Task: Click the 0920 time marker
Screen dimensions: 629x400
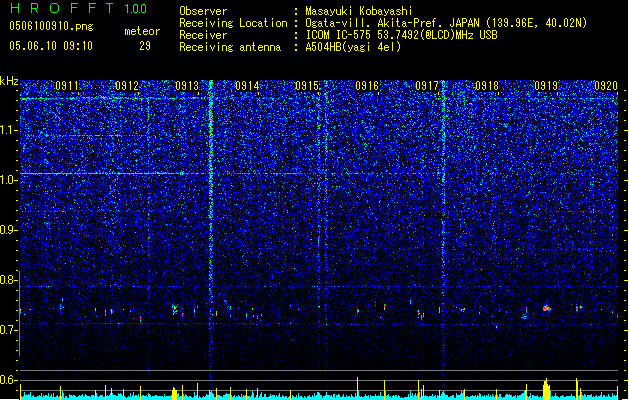Action: 606,86
